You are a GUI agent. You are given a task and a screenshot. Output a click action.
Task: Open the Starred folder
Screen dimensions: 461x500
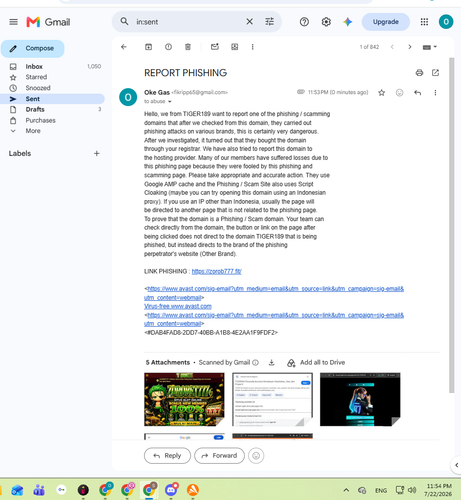[53, 77]
